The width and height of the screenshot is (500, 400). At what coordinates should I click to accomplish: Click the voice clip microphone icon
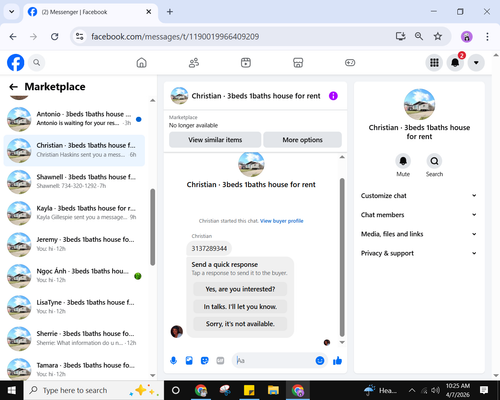coord(173,361)
